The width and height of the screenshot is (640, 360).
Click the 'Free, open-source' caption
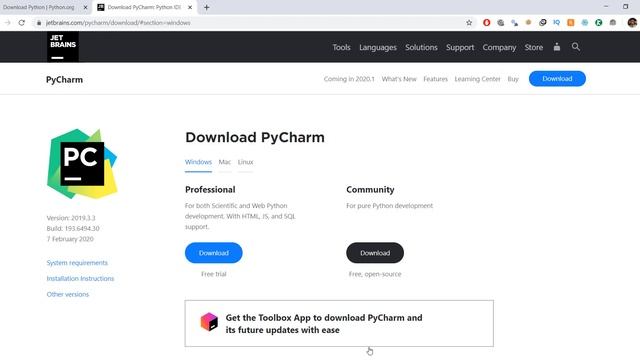(375, 274)
